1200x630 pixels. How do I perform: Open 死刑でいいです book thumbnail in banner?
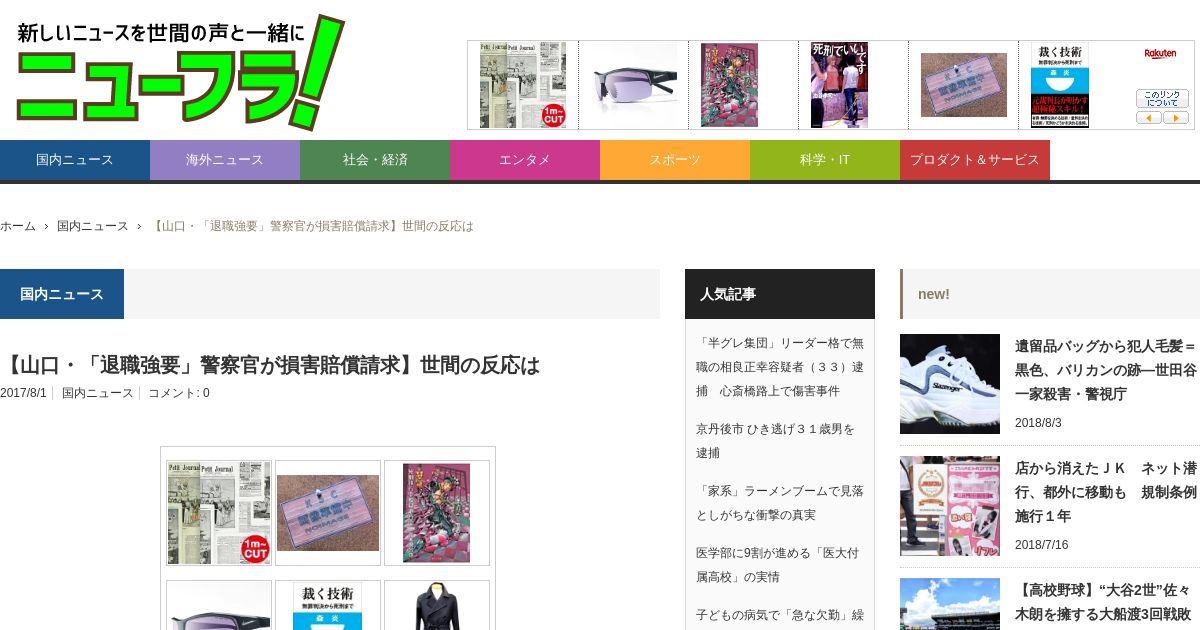839,85
